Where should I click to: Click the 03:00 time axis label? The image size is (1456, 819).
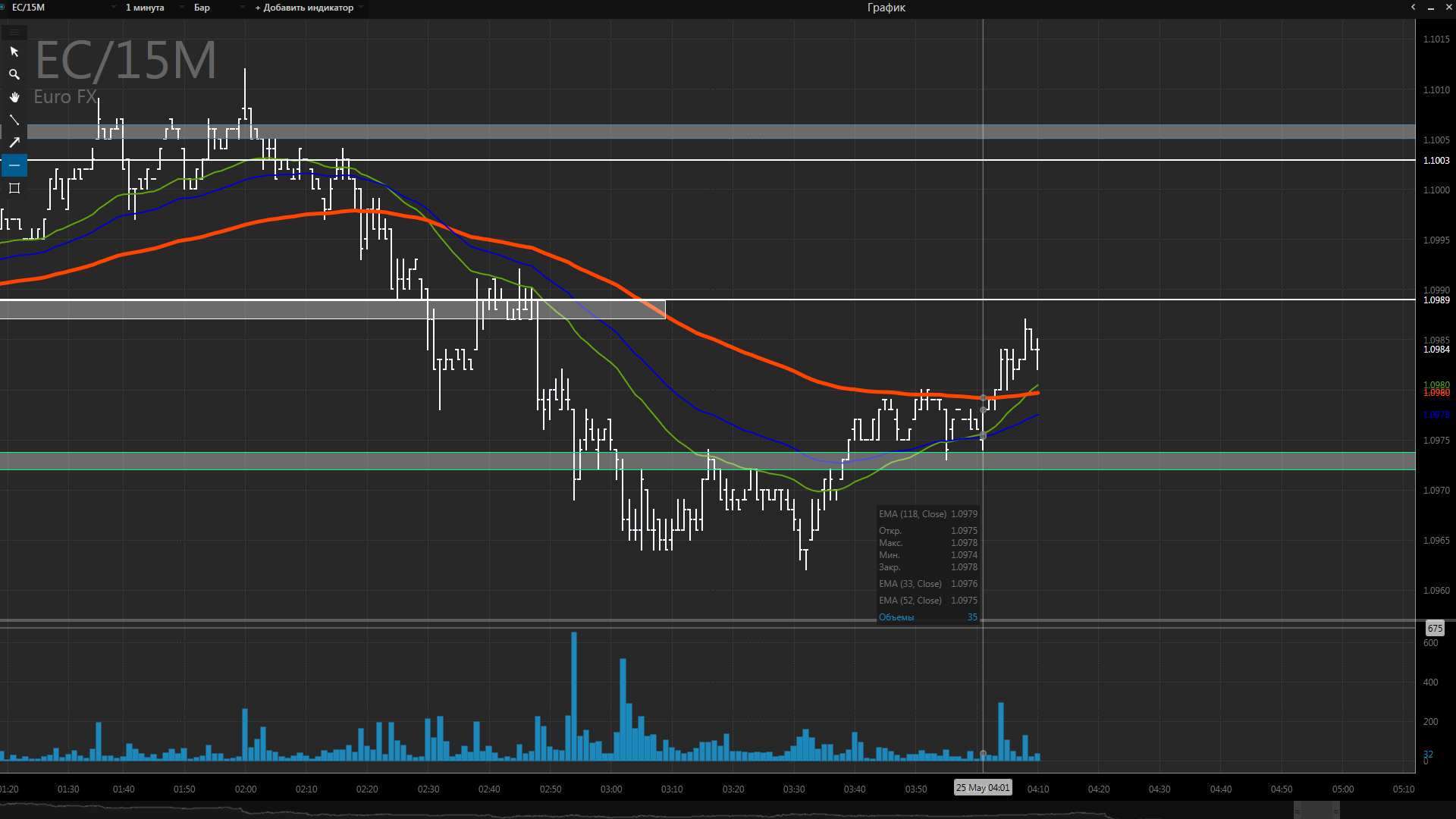(611, 789)
